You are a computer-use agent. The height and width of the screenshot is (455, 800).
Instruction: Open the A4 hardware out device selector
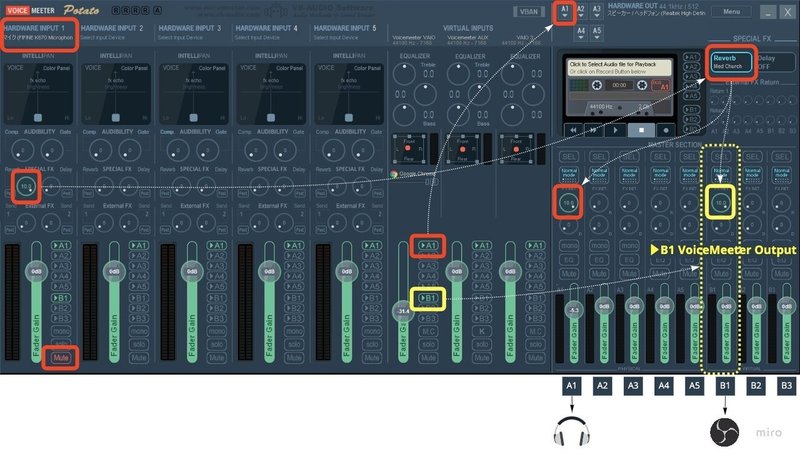581,33
